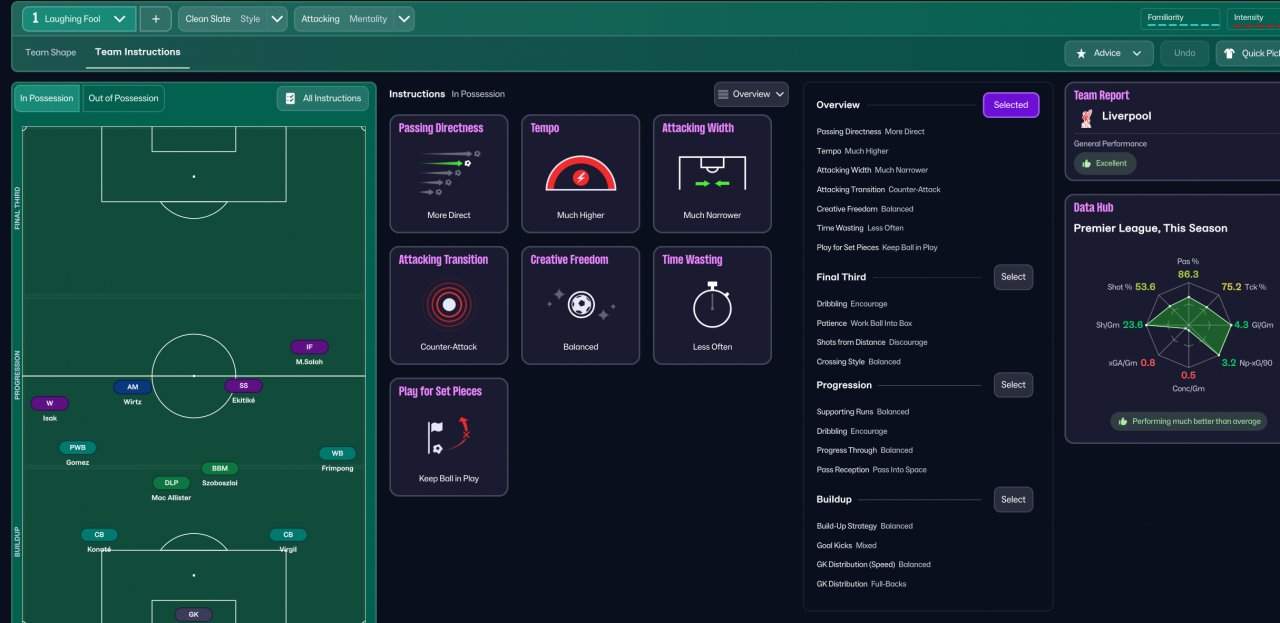Click the Build-Up Strategy Balanced row
This screenshot has width=1280, height=623.
(x=865, y=526)
